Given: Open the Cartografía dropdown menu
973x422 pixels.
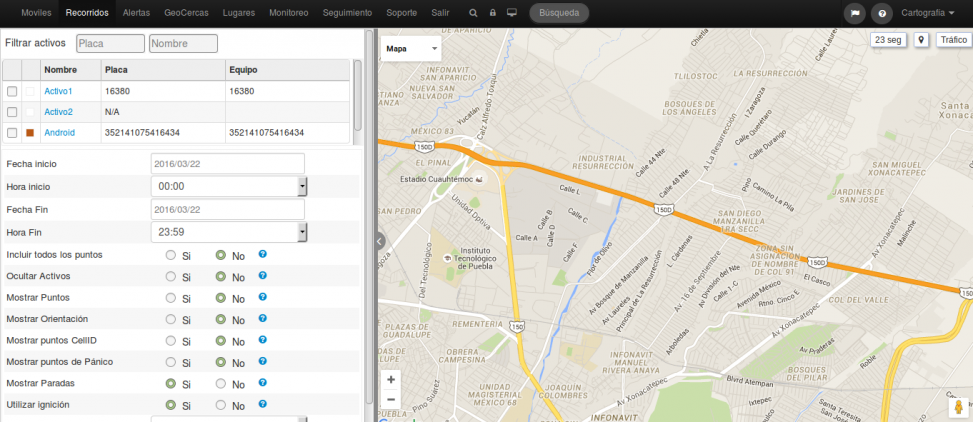Looking at the screenshot, I should 928,12.
